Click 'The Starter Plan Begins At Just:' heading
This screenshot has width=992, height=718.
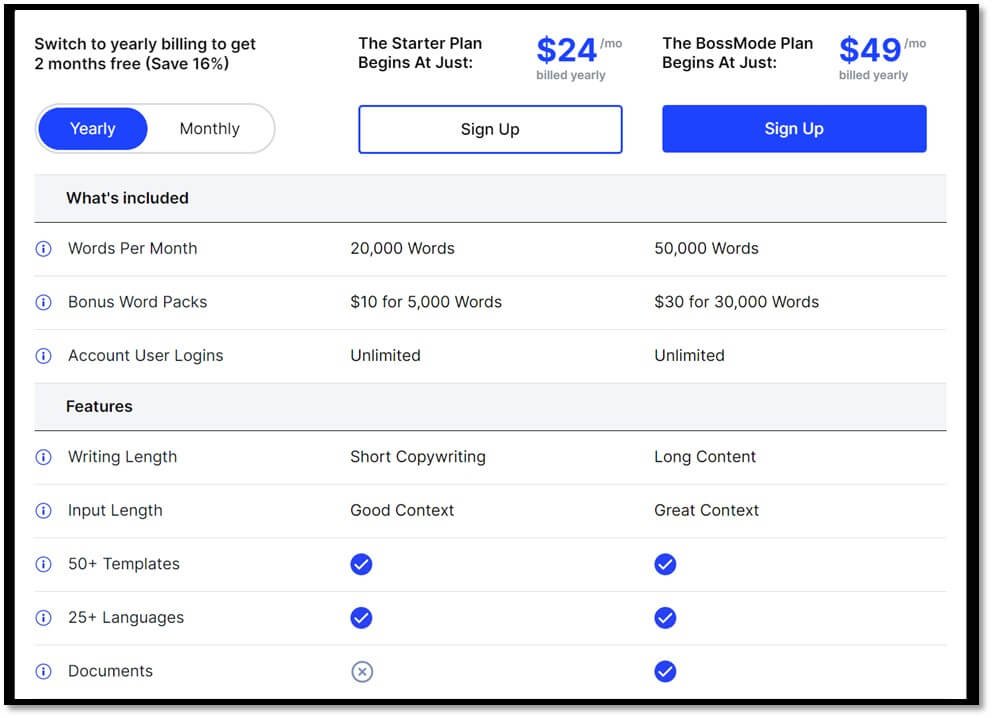point(420,53)
